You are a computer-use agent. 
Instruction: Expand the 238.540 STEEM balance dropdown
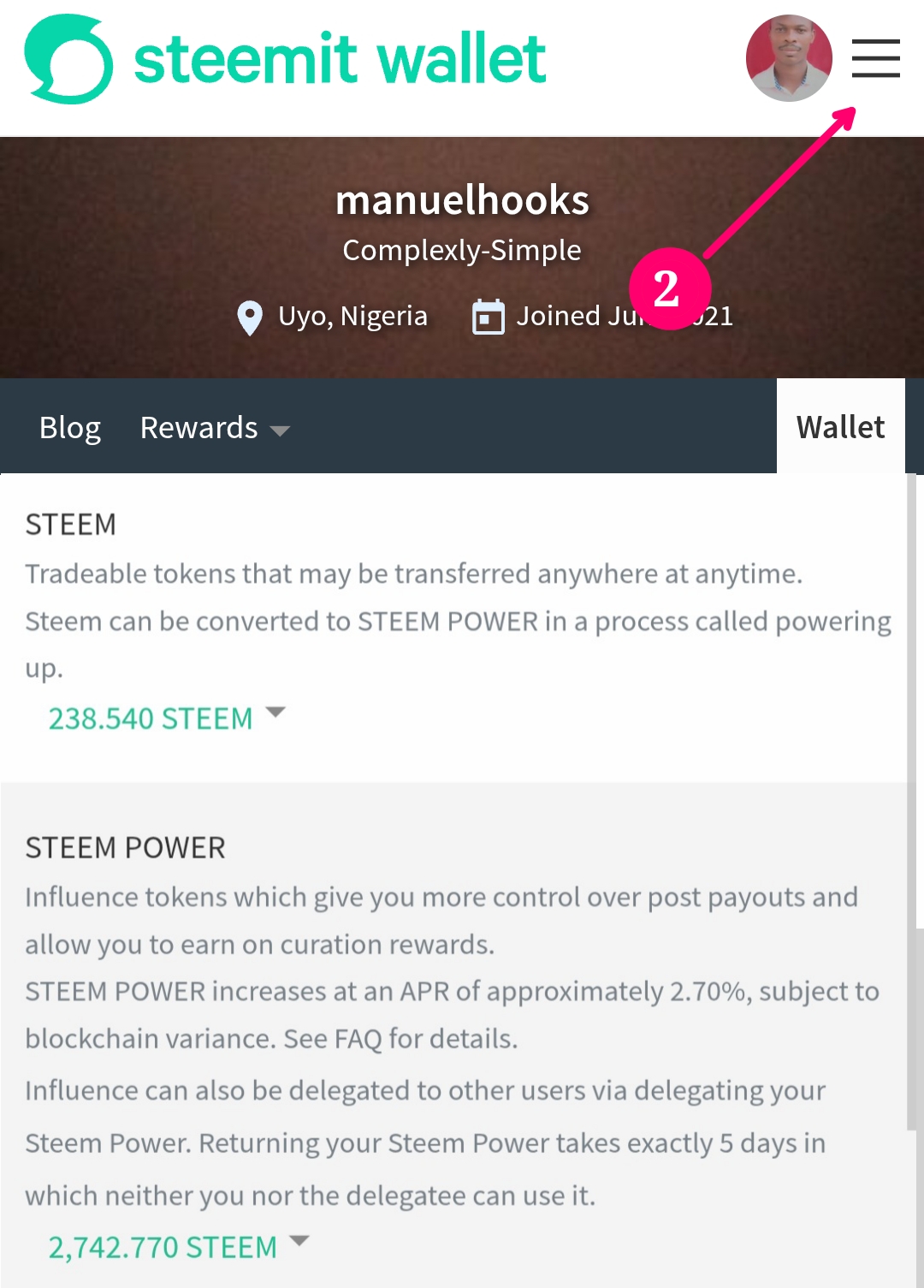point(167,718)
